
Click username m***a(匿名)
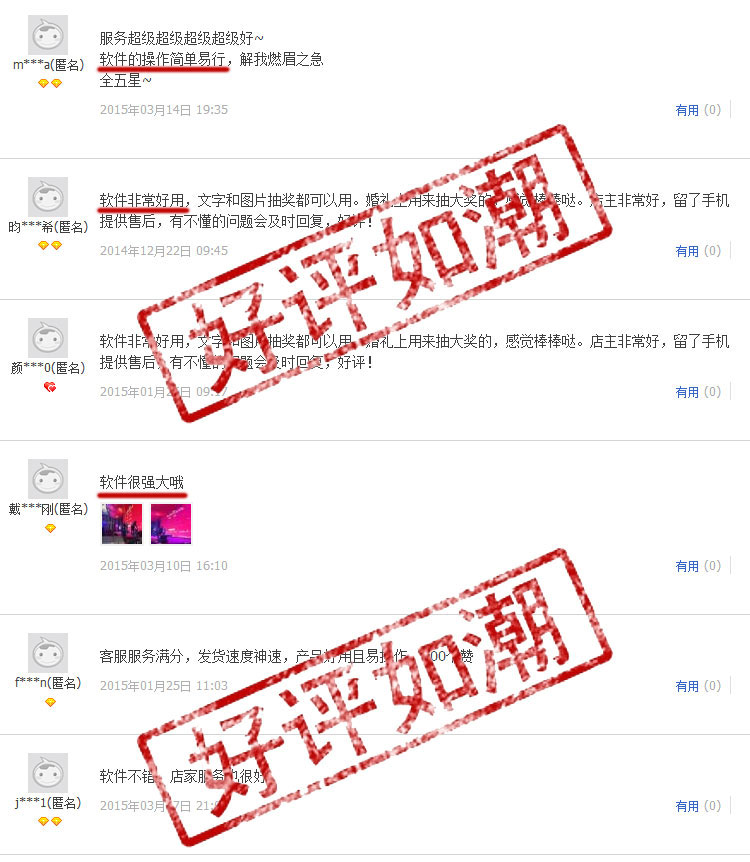click(x=48, y=65)
